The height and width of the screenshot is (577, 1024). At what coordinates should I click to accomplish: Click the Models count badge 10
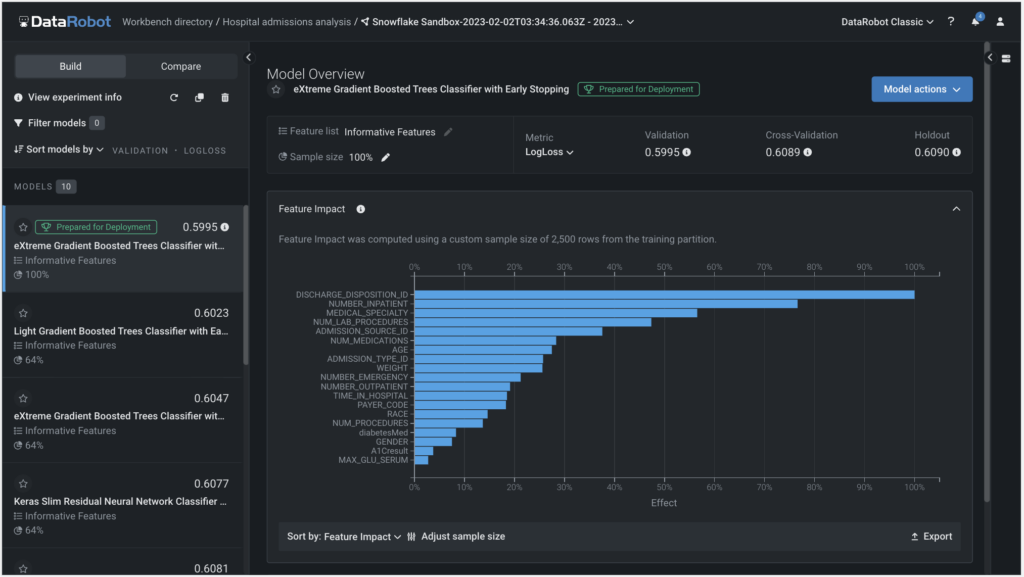pos(66,187)
